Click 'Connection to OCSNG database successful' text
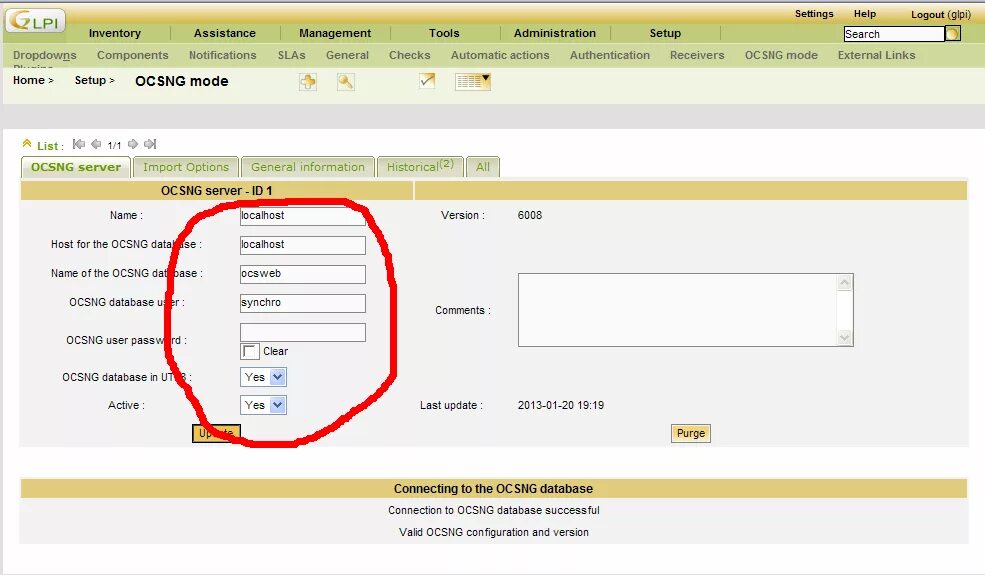 (494, 510)
